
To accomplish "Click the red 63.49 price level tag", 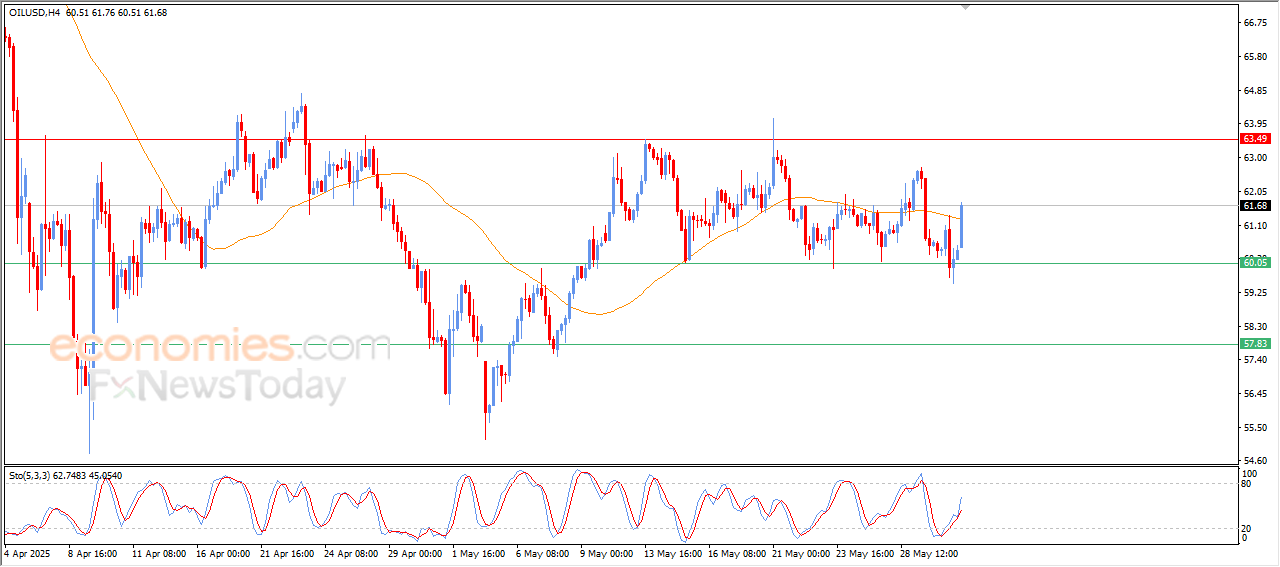I will 1255,138.
